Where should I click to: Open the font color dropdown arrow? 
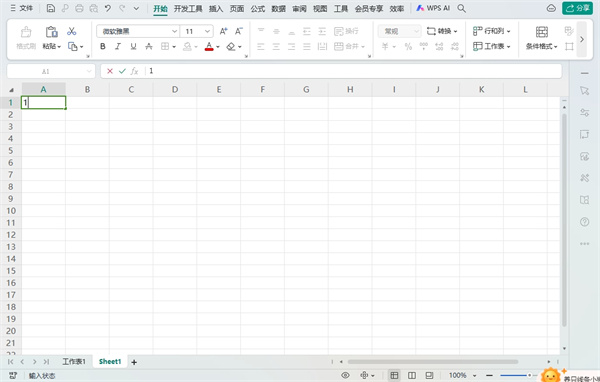pyautogui.click(x=218, y=47)
